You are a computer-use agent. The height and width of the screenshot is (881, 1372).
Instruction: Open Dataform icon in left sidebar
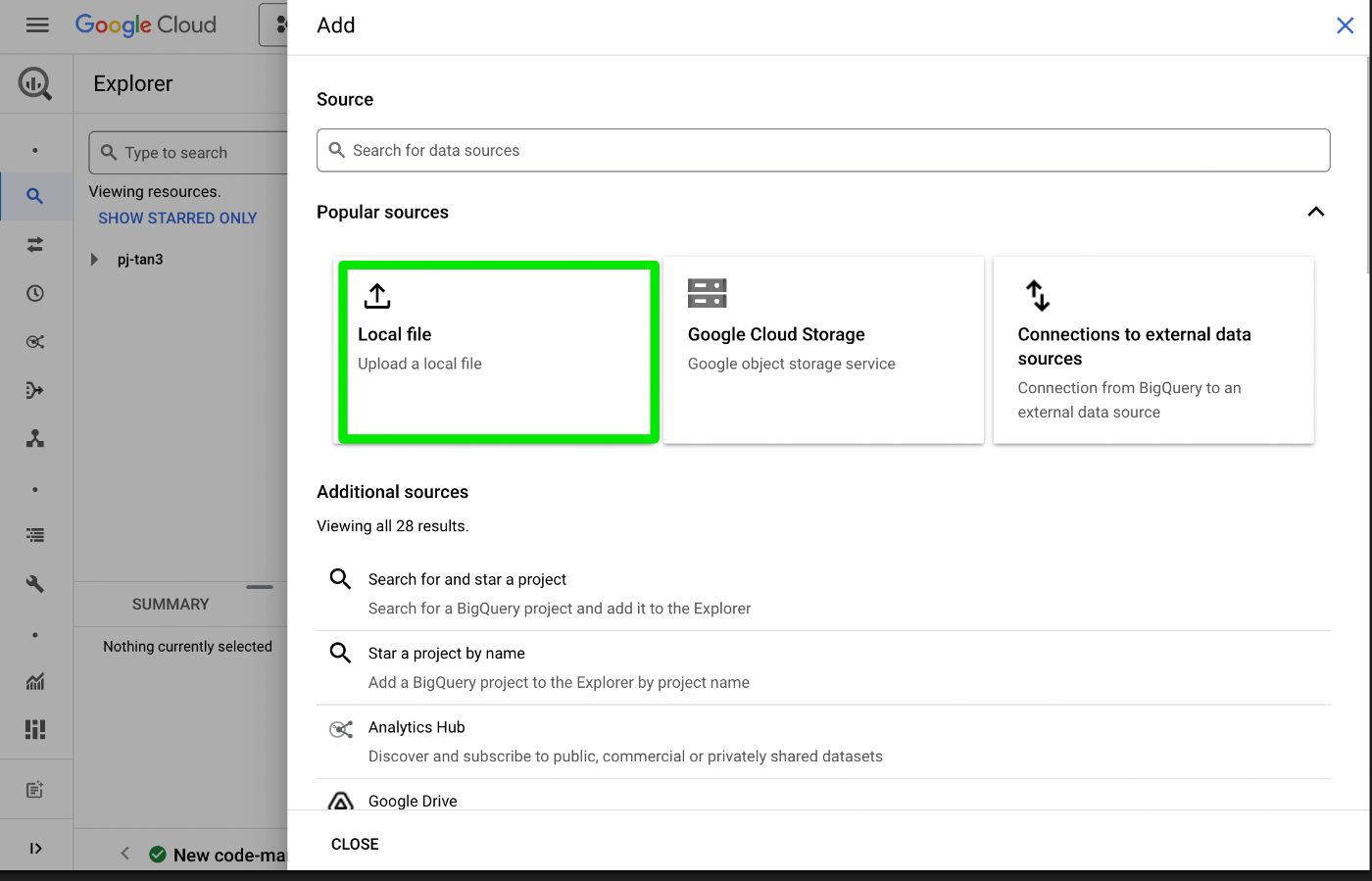click(x=35, y=390)
